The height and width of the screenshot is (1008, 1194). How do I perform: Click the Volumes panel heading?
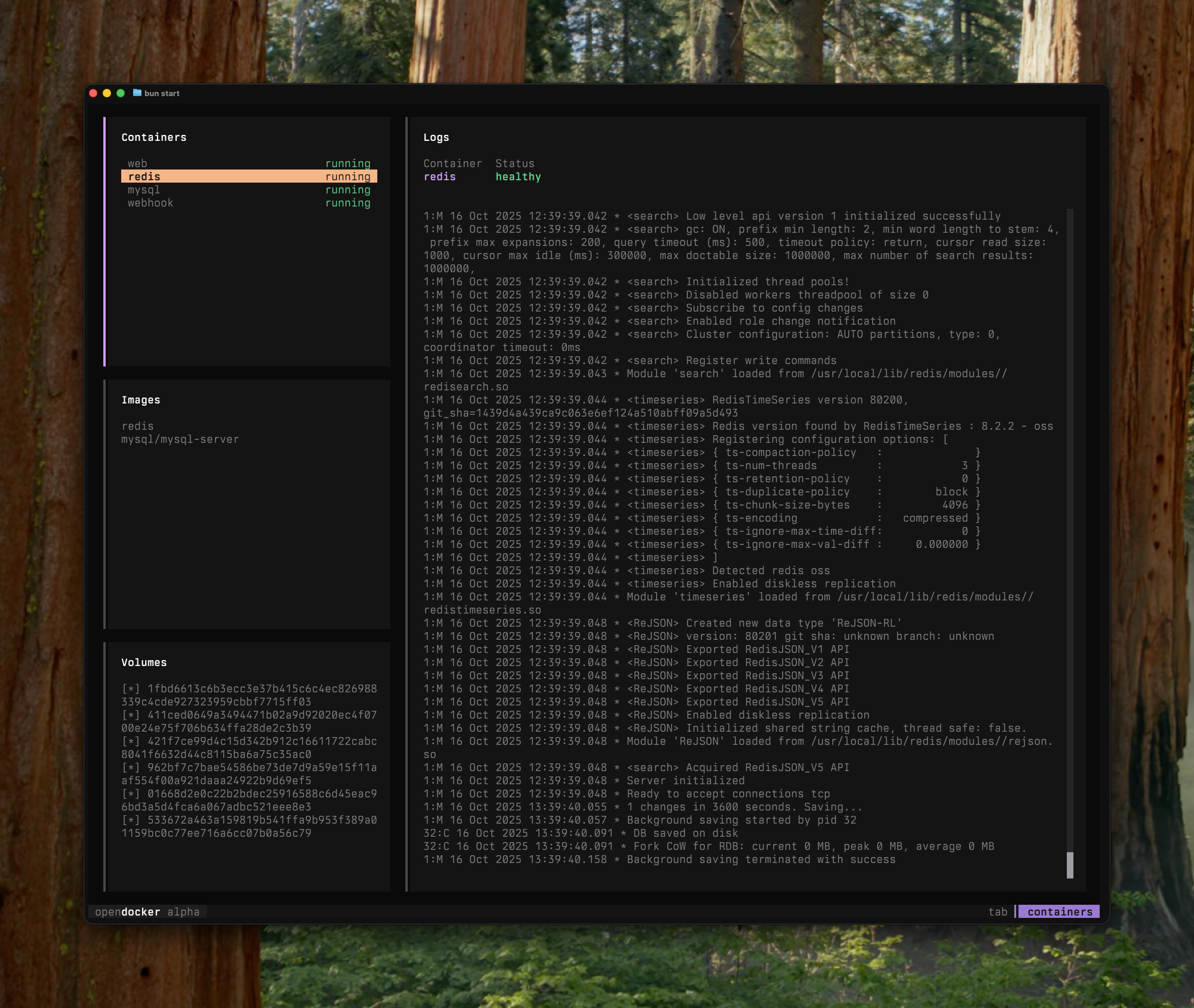tap(144, 662)
